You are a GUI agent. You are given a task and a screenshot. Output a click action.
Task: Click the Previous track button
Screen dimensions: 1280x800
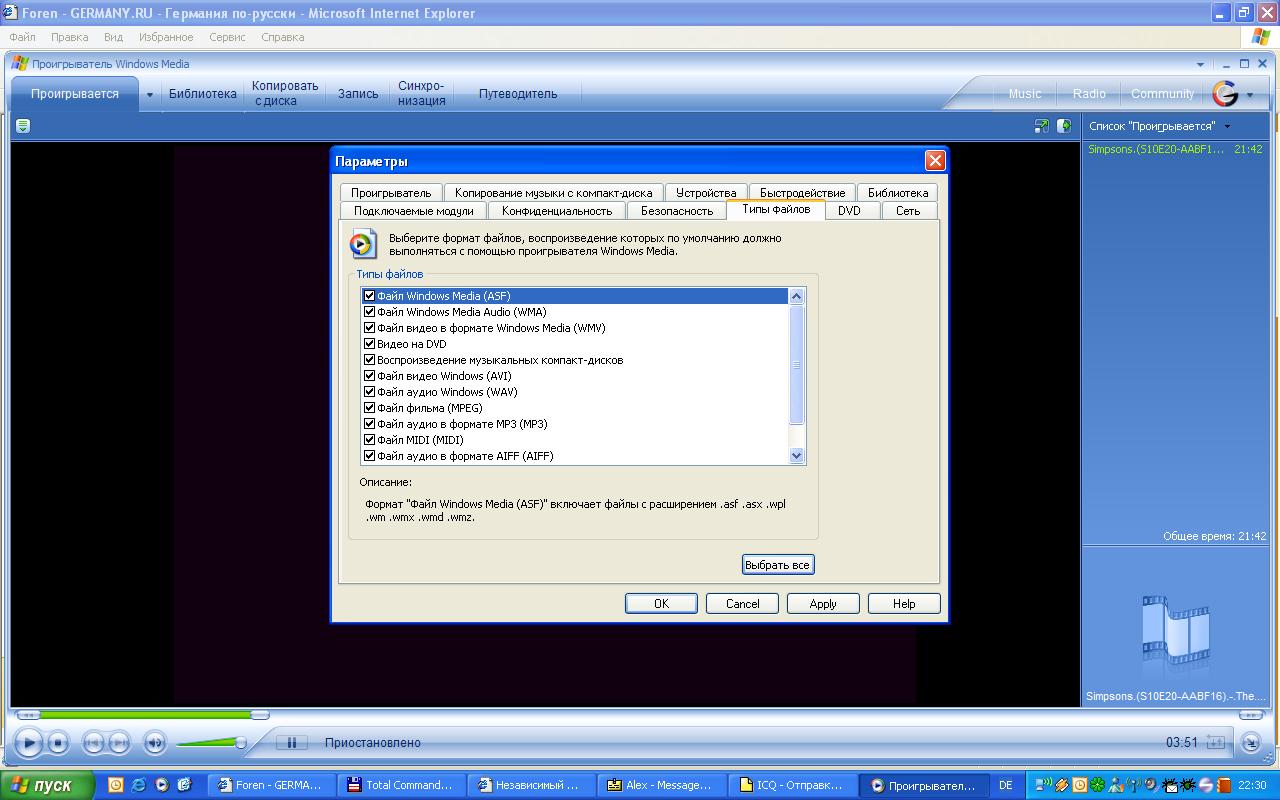tap(93, 742)
